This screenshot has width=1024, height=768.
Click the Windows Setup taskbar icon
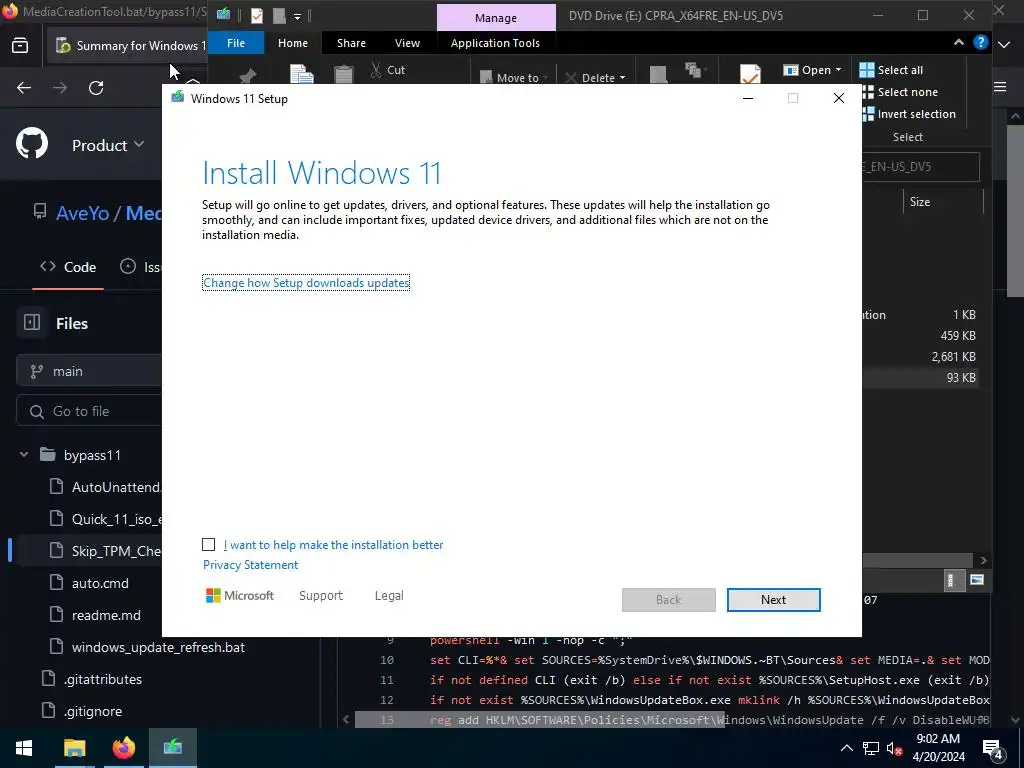tap(173, 748)
